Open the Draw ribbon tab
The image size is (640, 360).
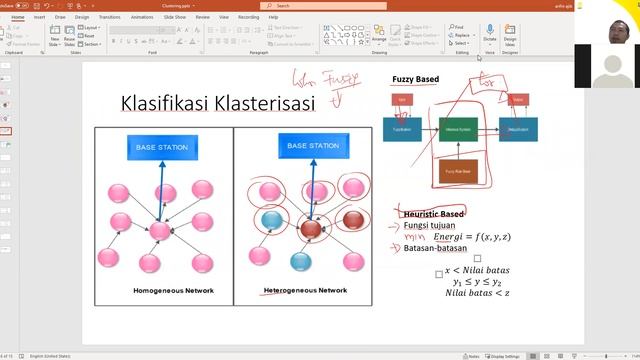tap(60, 17)
